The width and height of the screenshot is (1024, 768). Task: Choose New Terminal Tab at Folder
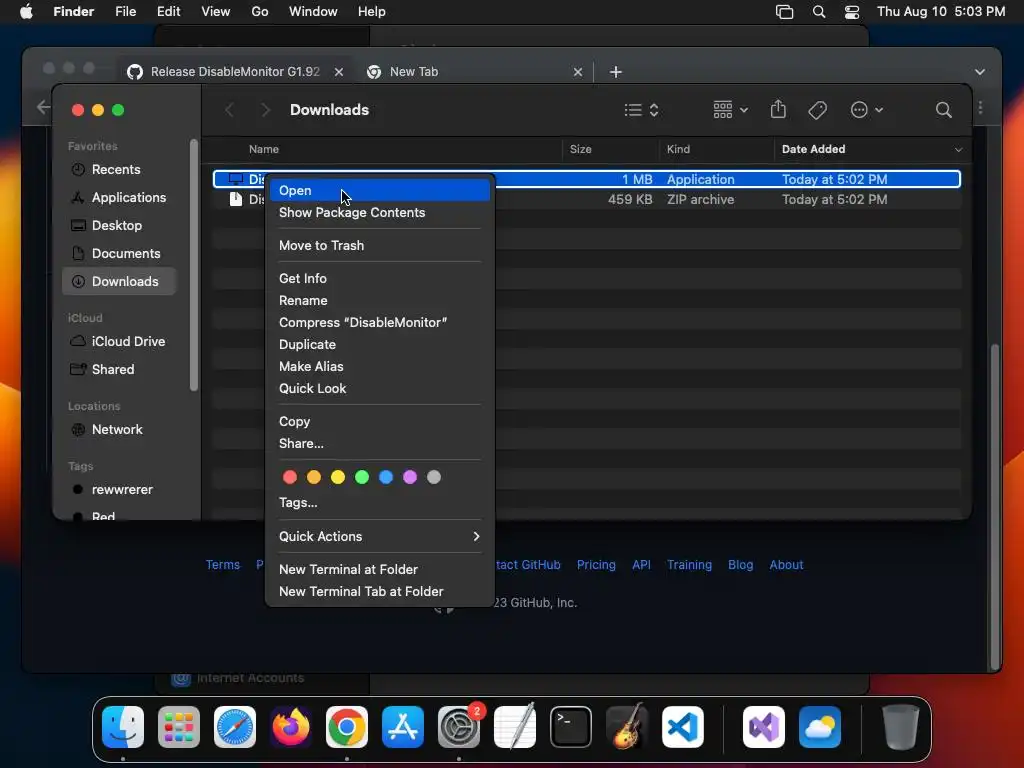coord(379,591)
